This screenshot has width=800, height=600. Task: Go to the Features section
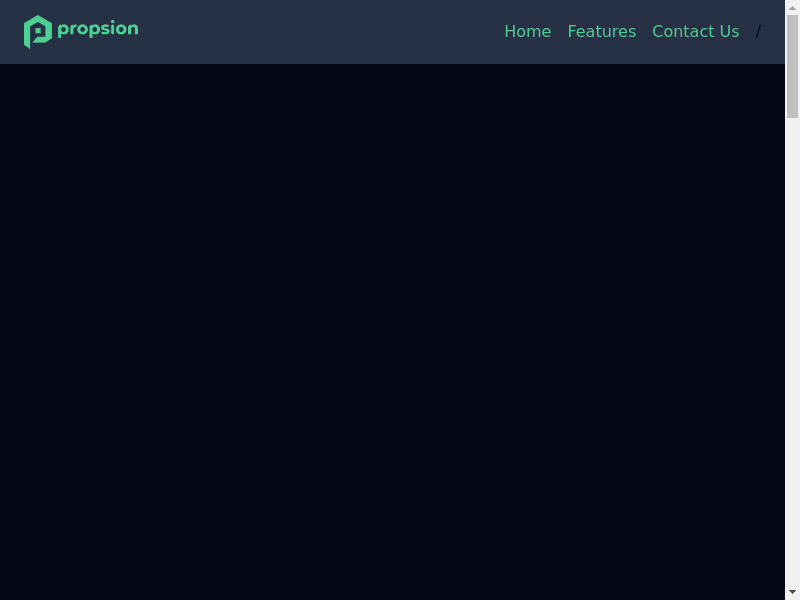point(601,32)
